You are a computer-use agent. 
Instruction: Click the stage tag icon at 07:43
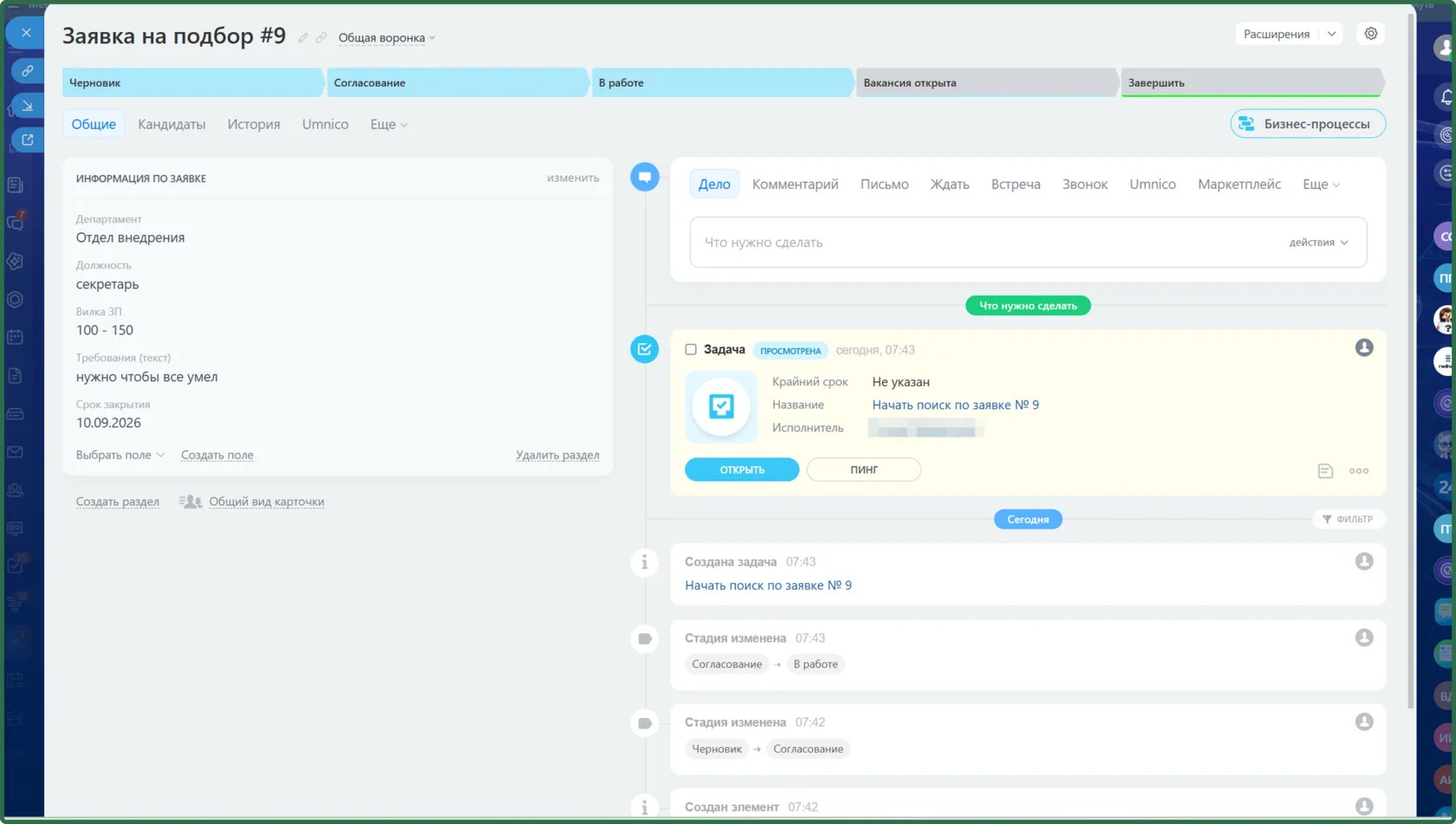click(x=645, y=639)
